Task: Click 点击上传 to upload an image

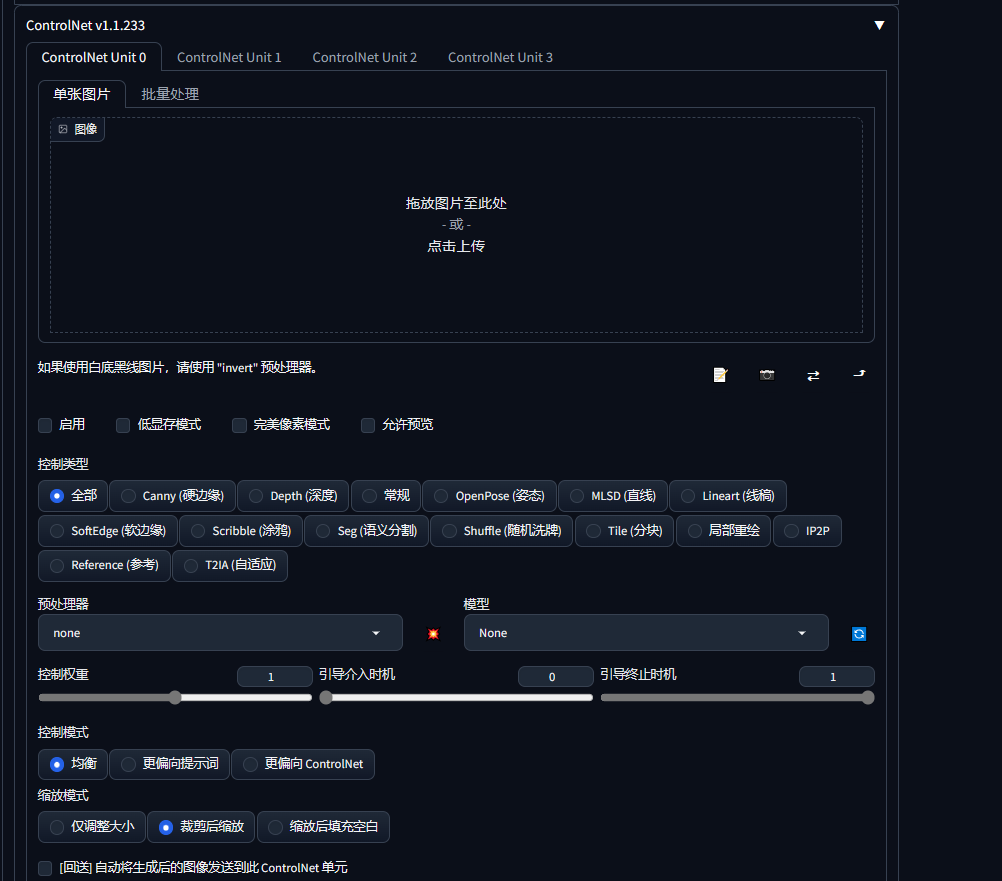Action: point(456,246)
